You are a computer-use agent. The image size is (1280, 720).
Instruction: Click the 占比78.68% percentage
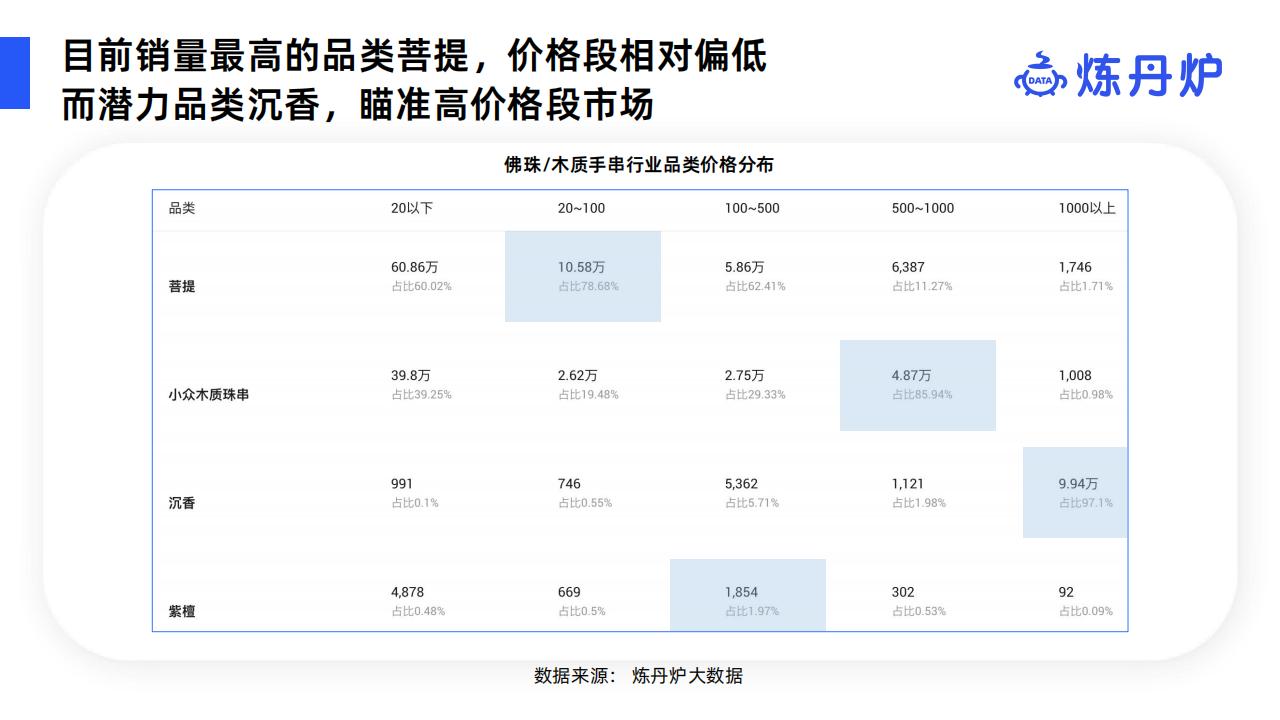click(x=588, y=286)
